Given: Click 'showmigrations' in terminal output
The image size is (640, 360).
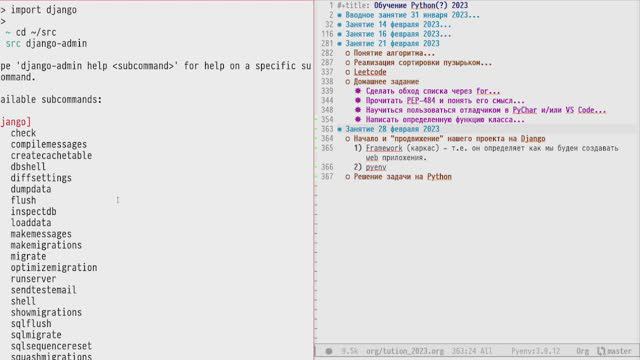Looking at the screenshot, I should 46,313.
